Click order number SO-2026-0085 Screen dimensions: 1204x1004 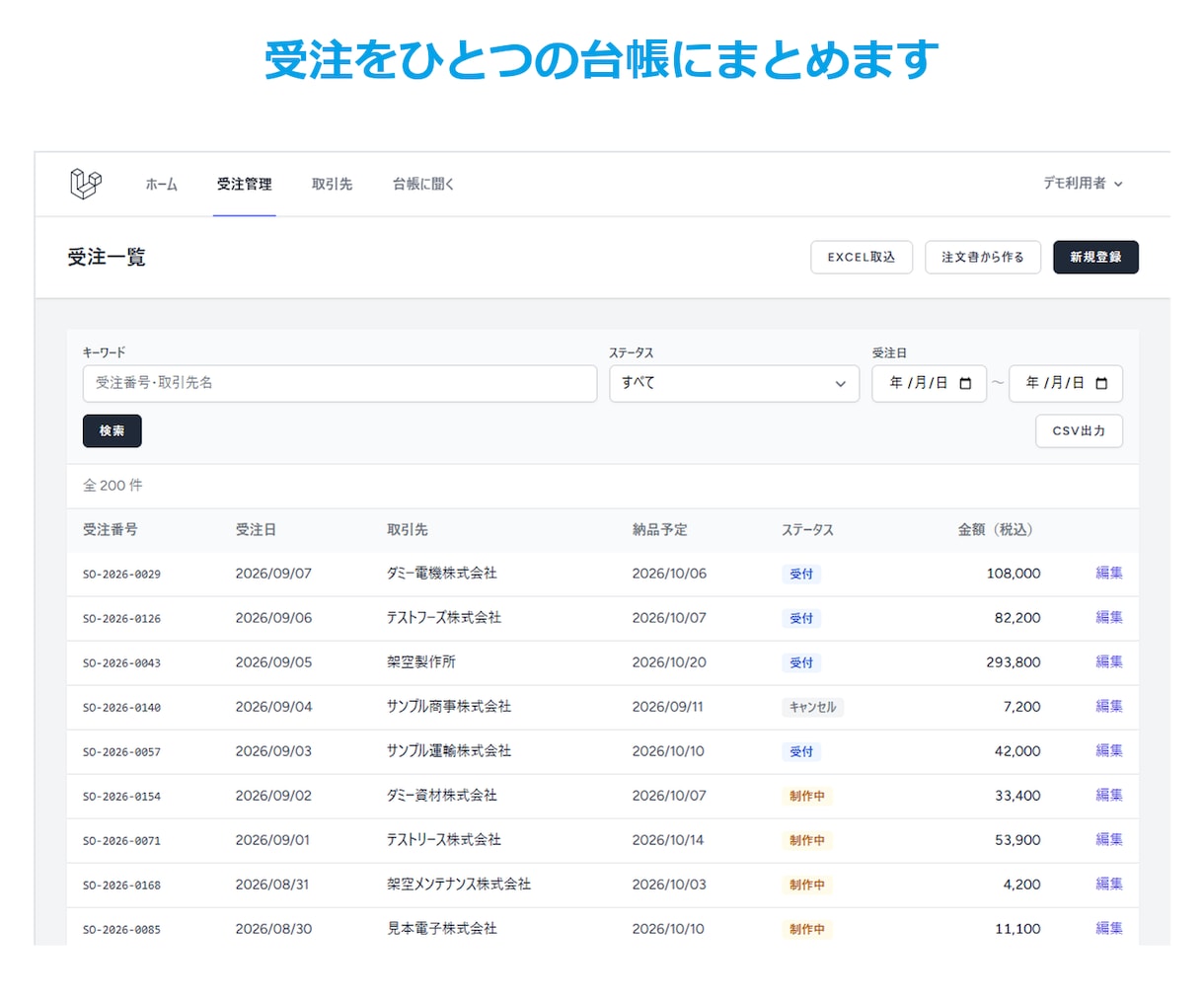pyautogui.click(x=121, y=929)
